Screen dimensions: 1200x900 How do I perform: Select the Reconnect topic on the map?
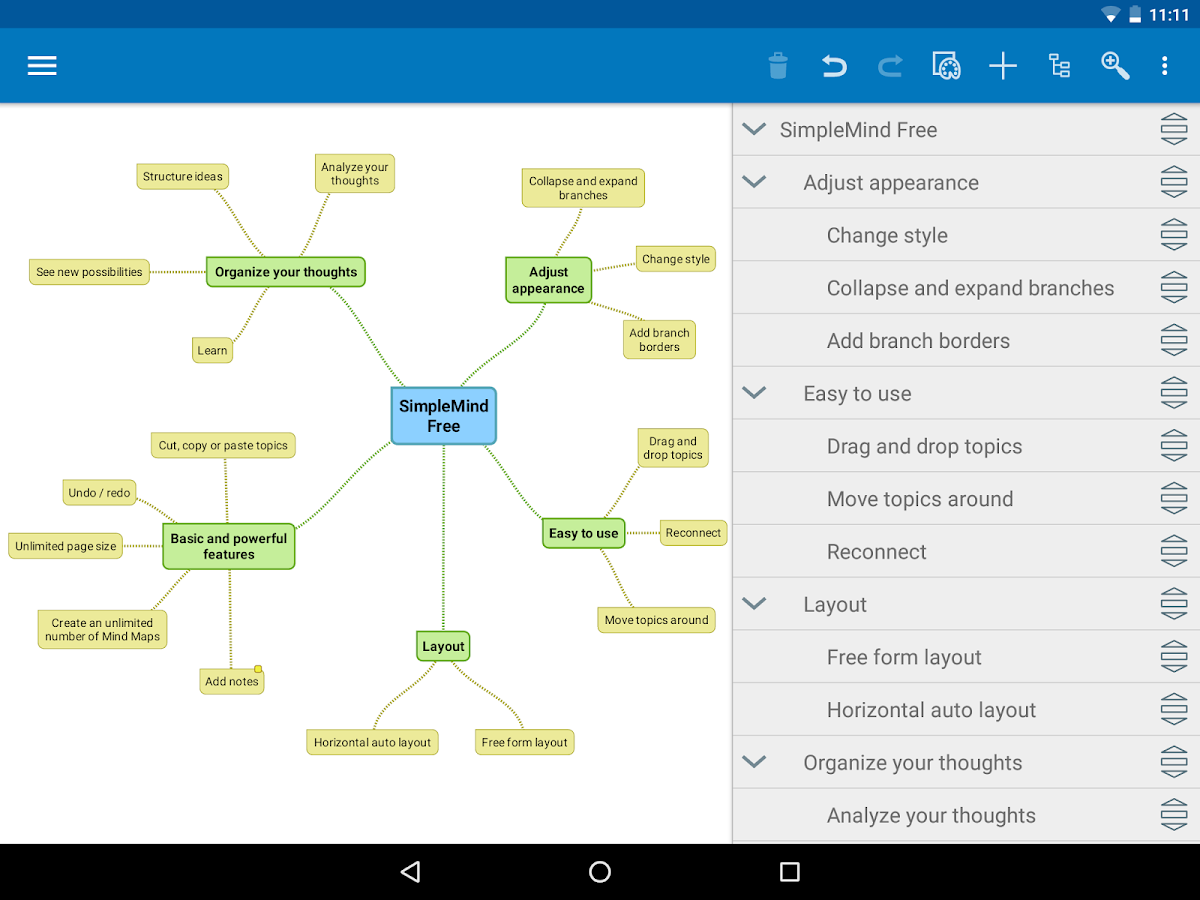(693, 533)
